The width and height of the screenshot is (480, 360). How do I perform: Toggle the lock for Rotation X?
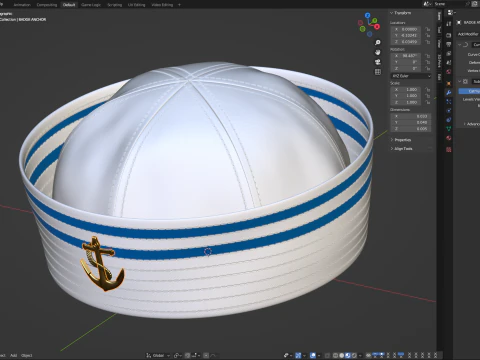(428, 56)
